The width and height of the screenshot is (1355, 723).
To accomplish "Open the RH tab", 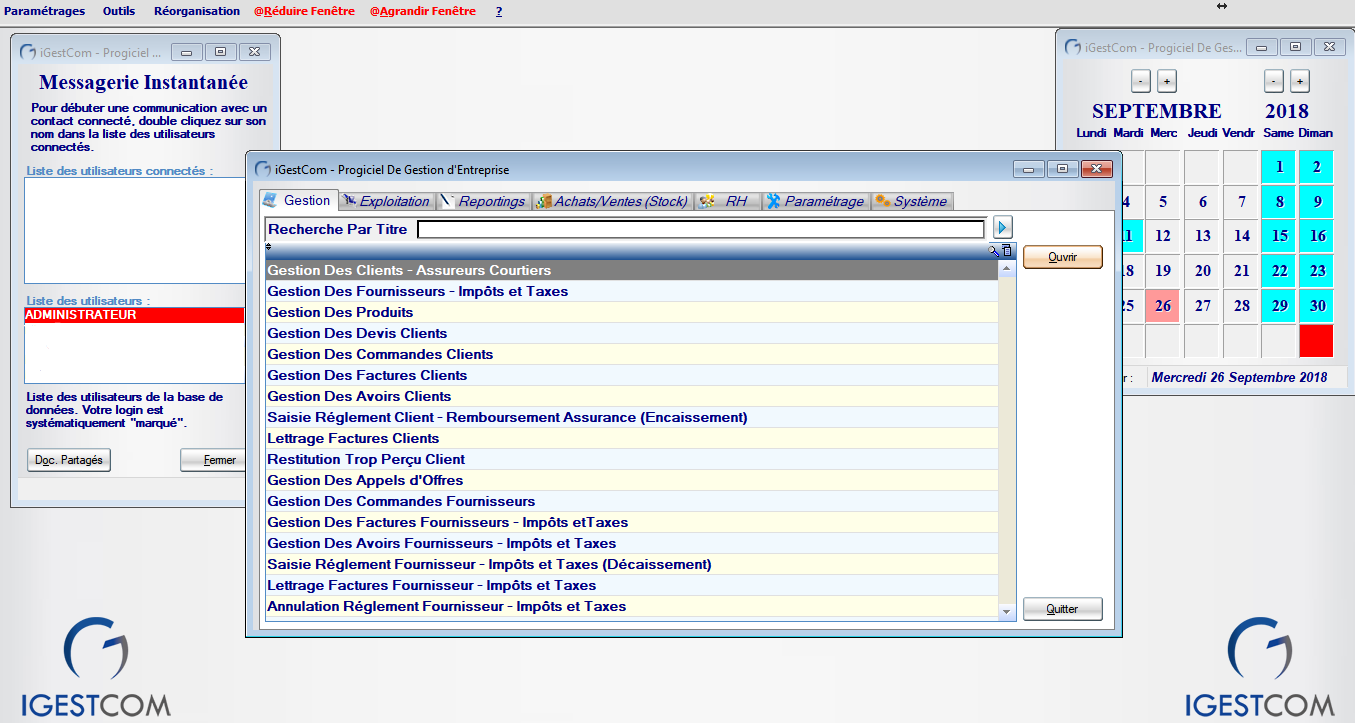I will [x=728, y=201].
